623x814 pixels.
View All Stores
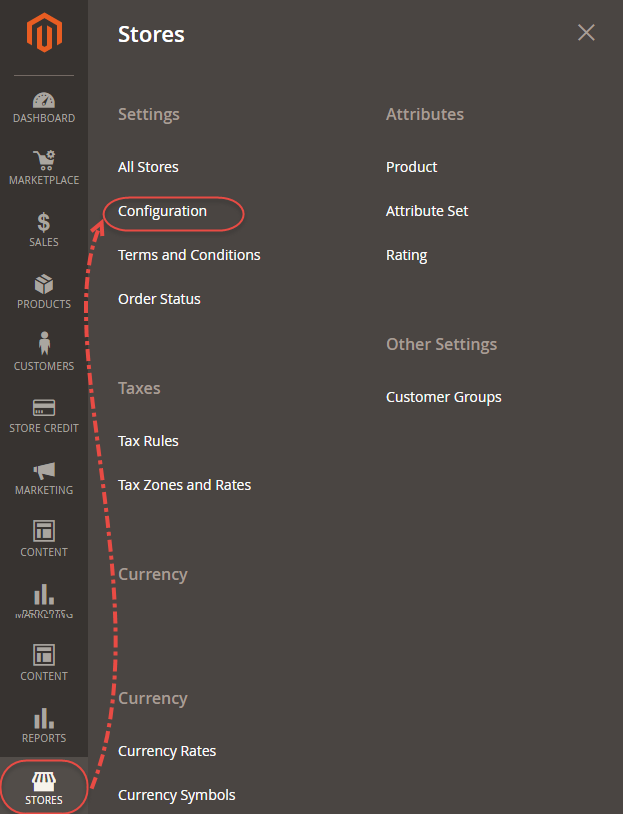click(x=147, y=166)
